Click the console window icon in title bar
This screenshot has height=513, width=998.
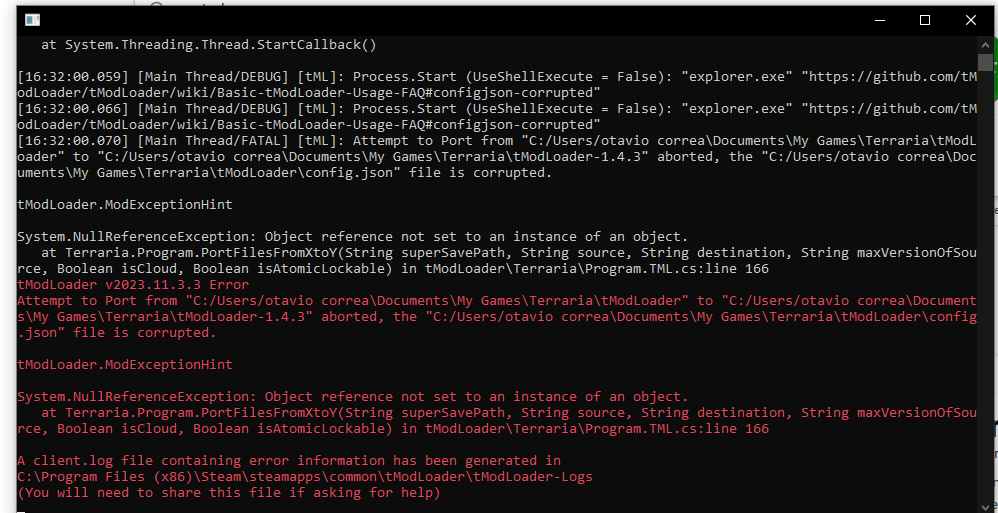[33, 20]
